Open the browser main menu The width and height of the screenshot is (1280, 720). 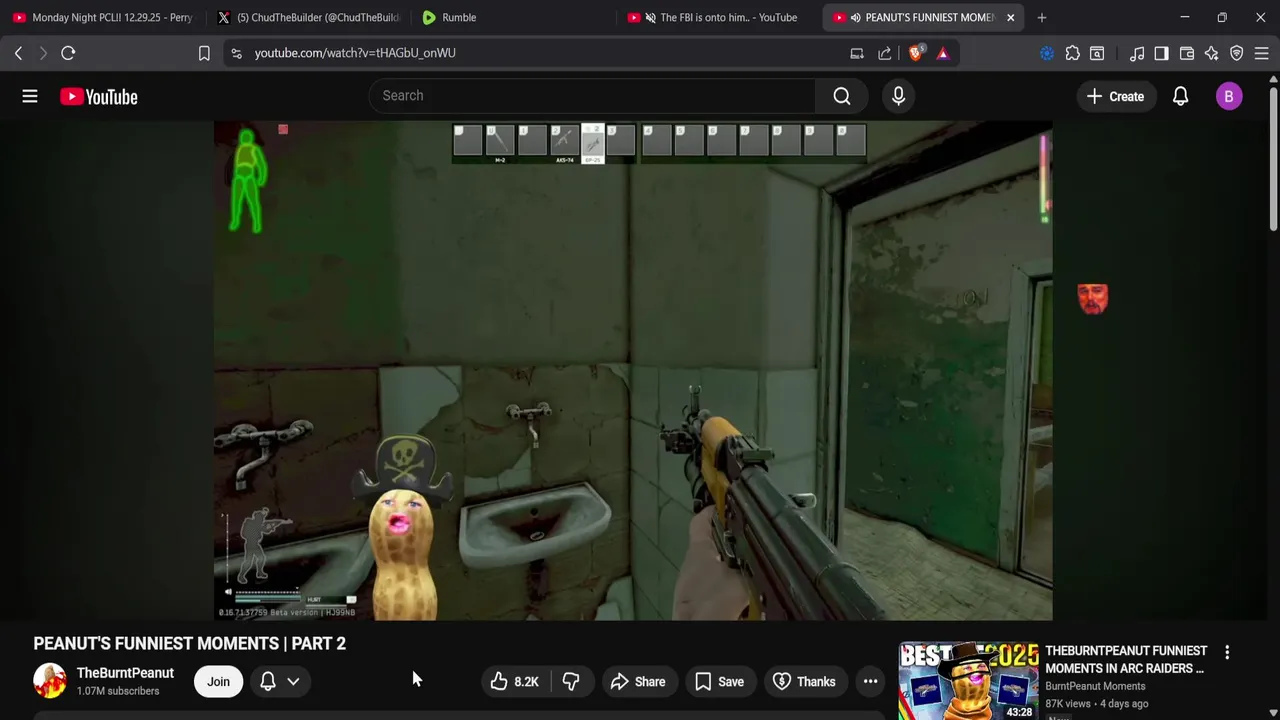point(1261,53)
